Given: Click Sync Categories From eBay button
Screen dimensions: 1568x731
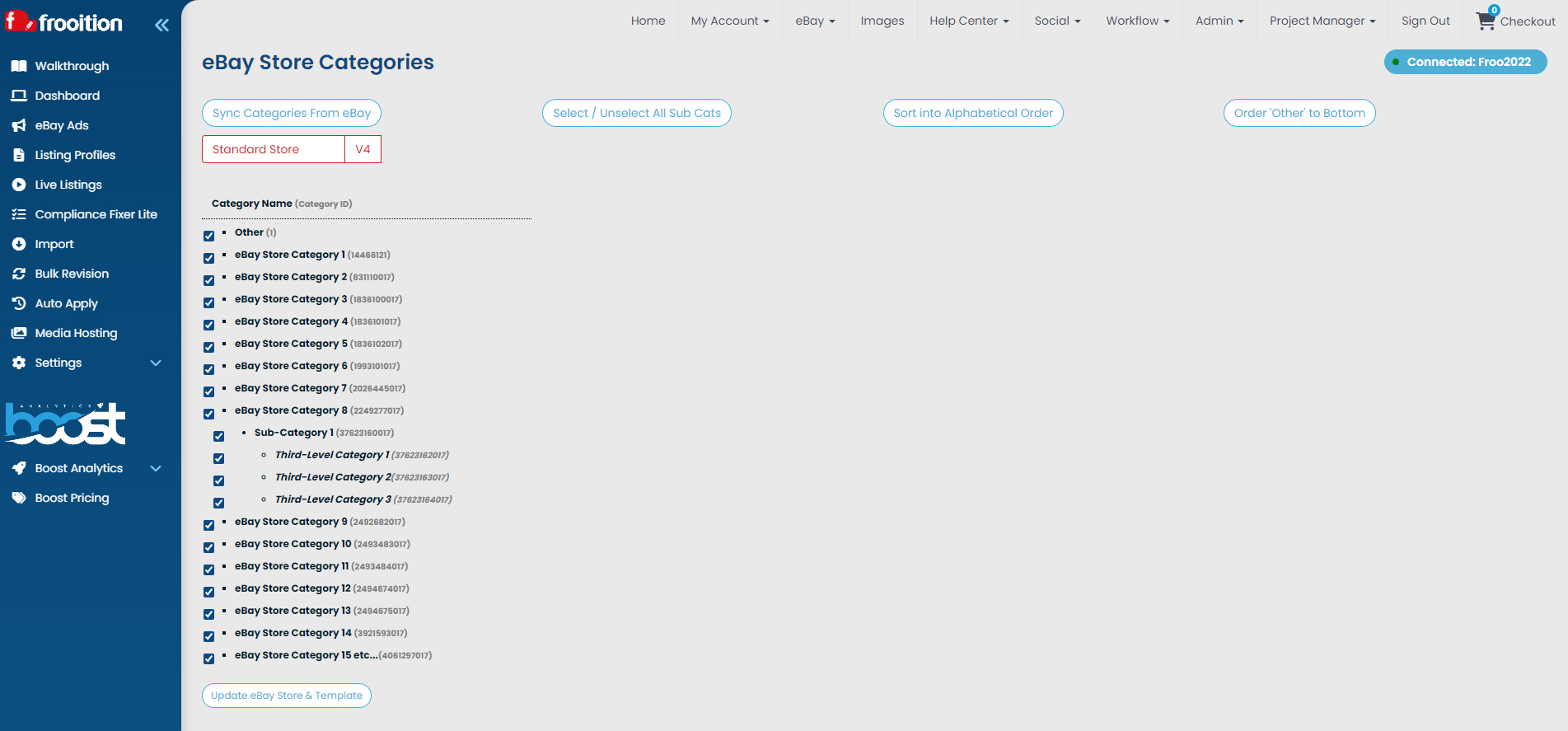Looking at the screenshot, I should click(x=292, y=113).
